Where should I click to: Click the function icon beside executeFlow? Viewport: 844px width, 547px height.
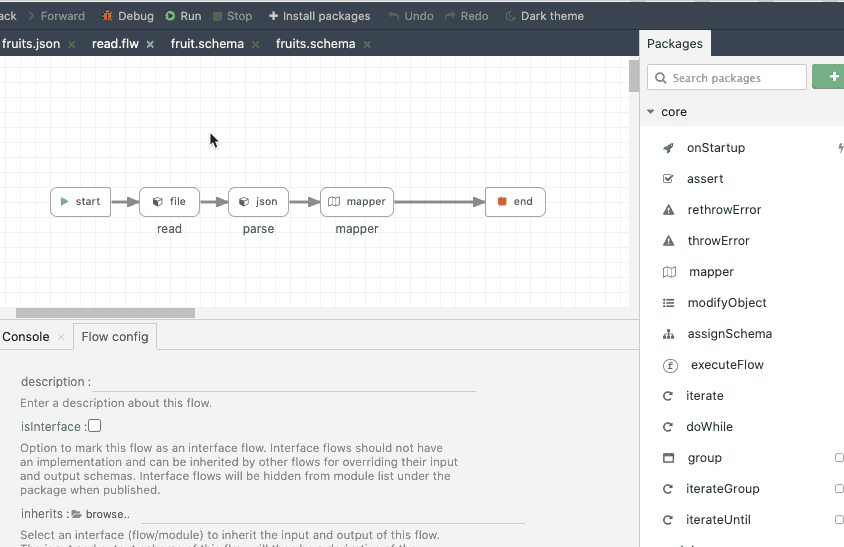point(670,366)
